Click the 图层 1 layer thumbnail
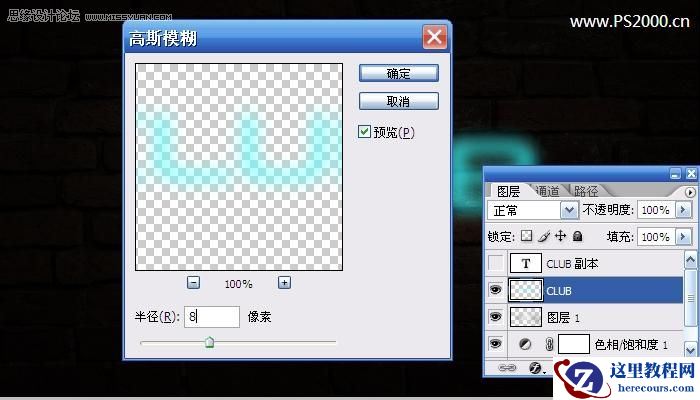Viewport: 700px width, 400px height. (x=526, y=317)
